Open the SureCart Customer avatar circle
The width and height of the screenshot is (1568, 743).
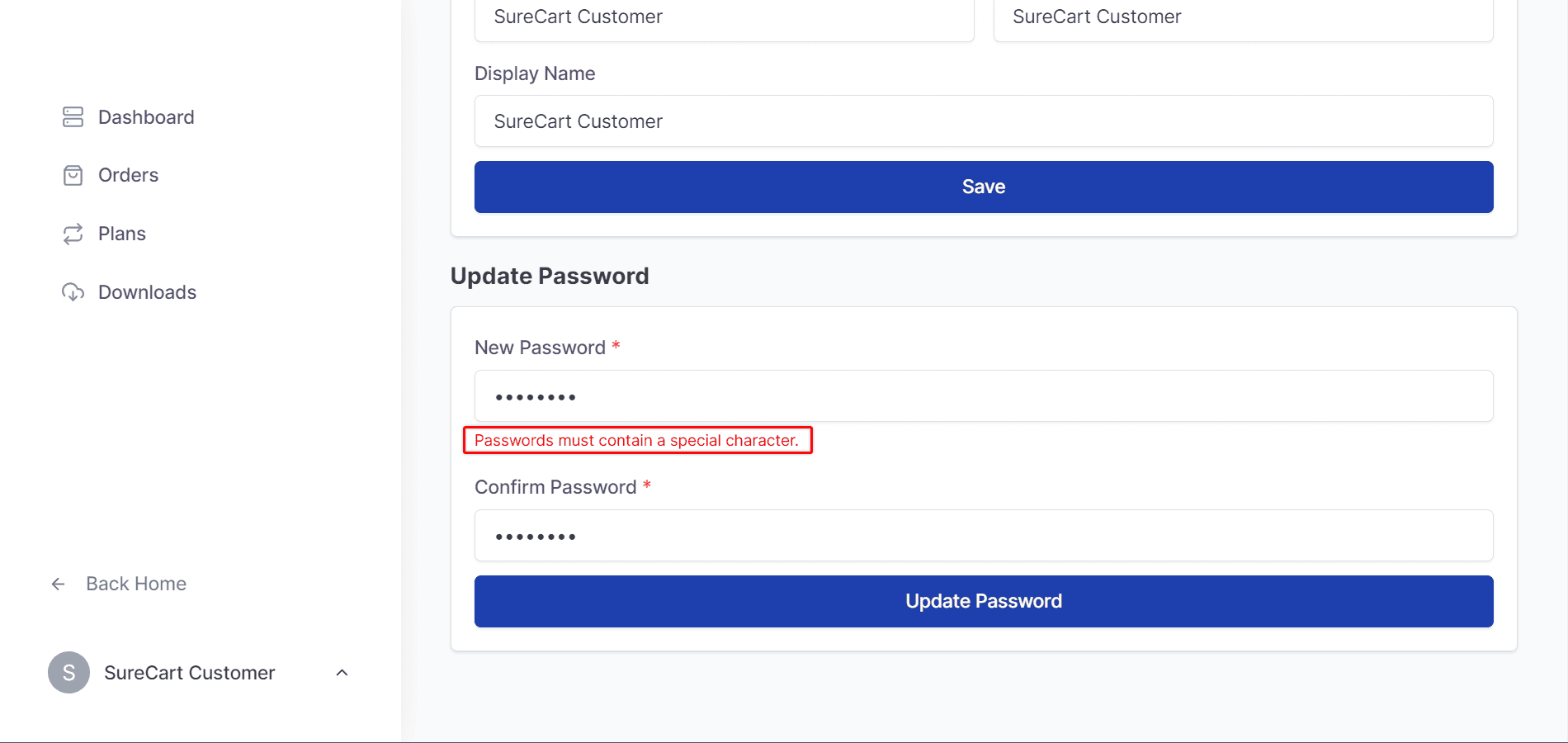[68, 672]
